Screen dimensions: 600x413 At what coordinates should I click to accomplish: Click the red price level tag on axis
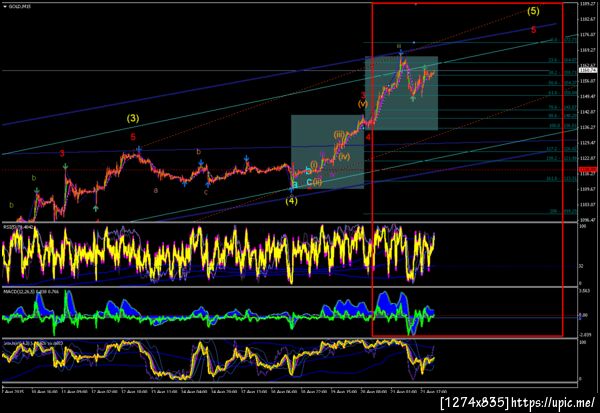click(x=588, y=169)
